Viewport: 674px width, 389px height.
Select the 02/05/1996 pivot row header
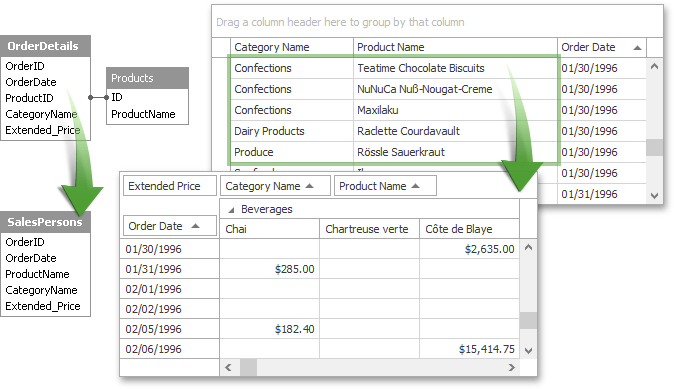coord(169,329)
